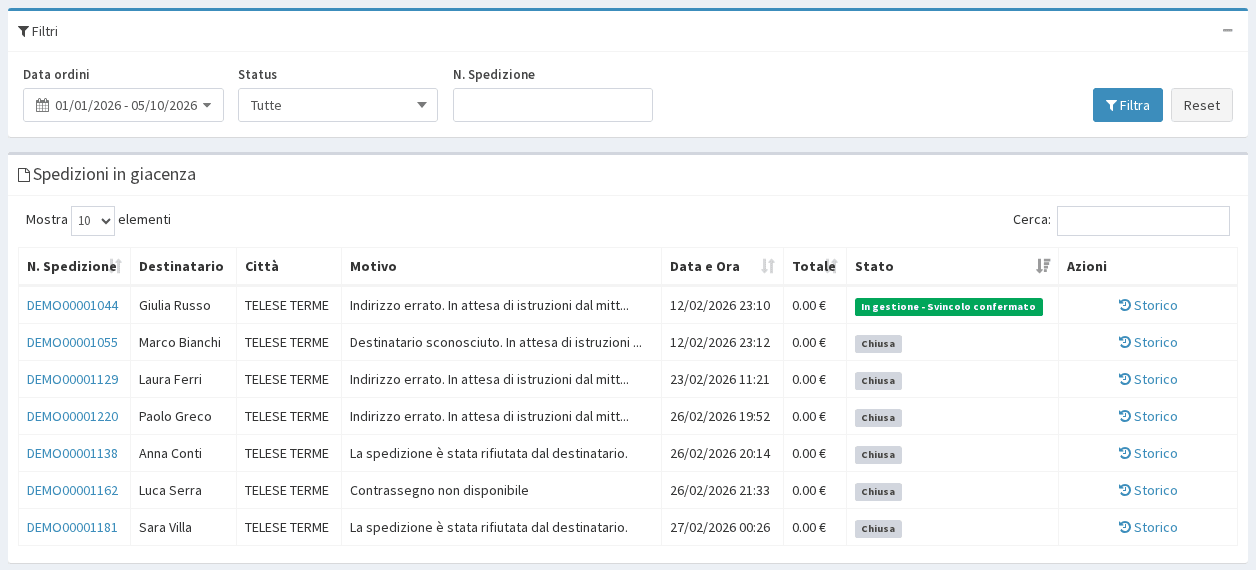Click the document icon beside Spedizioni in giacenza

pos(25,175)
